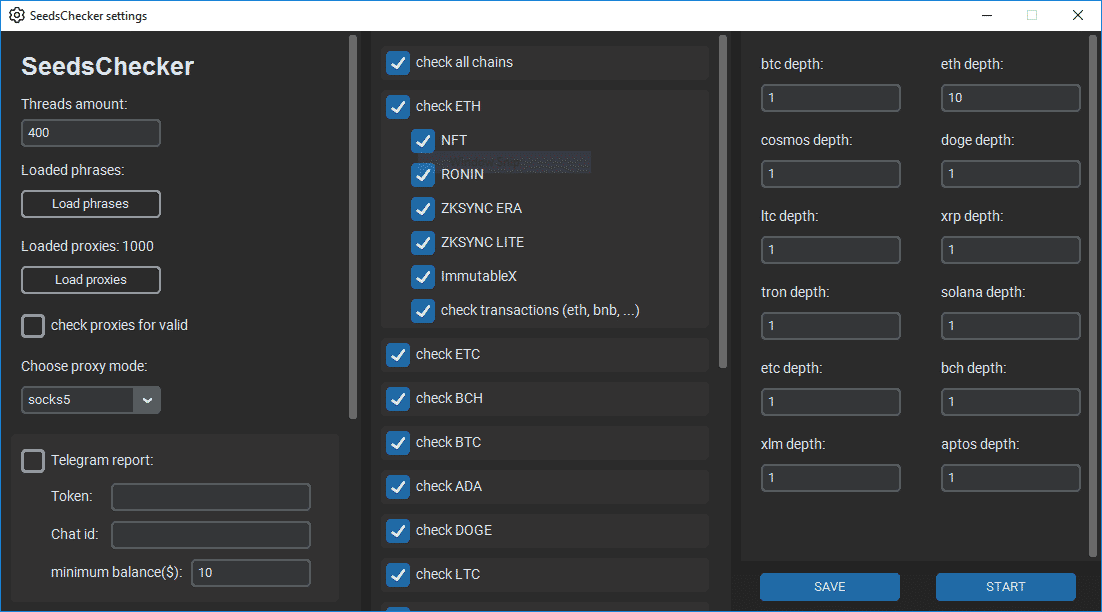Screen dimensions: 1102x612
Task: Click the Telegram Token input field
Action: [x=210, y=497]
